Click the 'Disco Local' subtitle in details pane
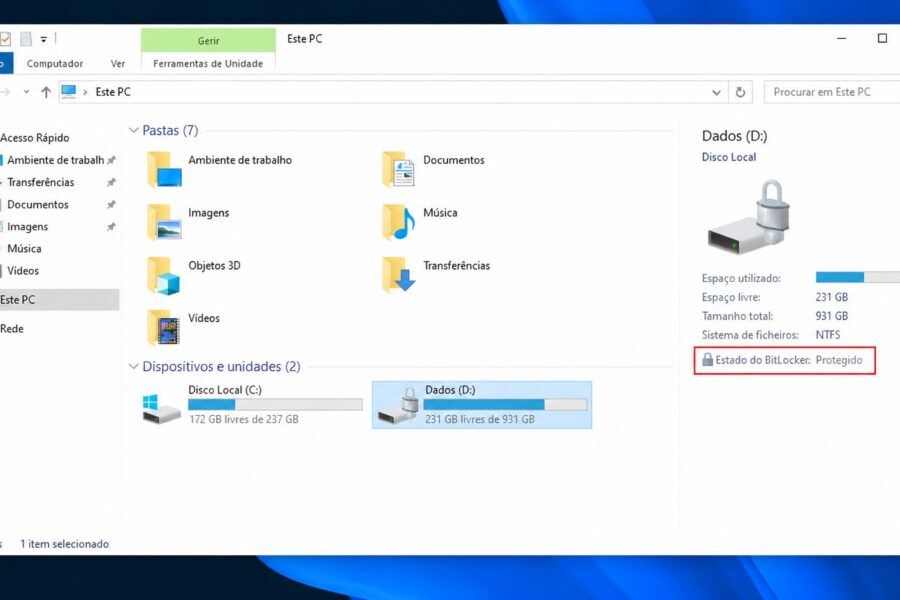This screenshot has width=900, height=600. [729, 157]
